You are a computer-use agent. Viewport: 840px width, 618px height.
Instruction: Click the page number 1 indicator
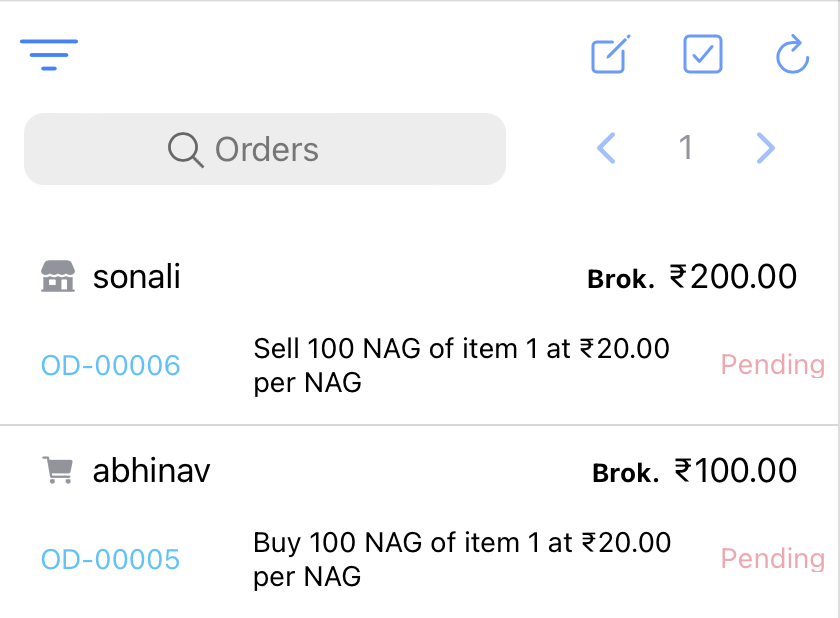(x=686, y=148)
